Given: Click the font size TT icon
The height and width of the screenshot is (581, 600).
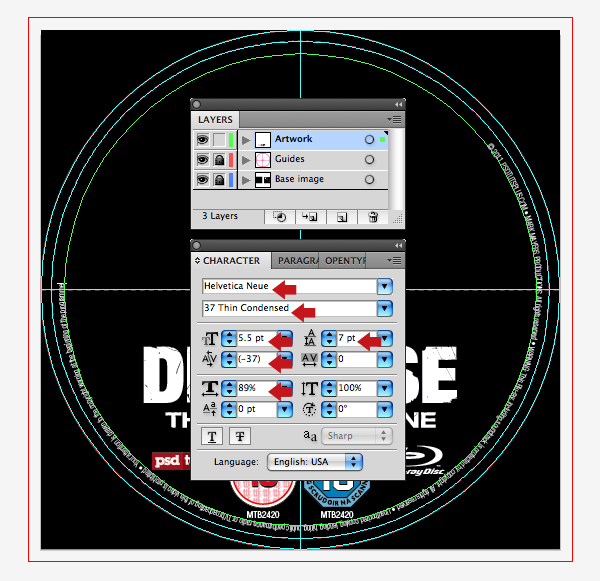Looking at the screenshot, I should tap(210, 339).
